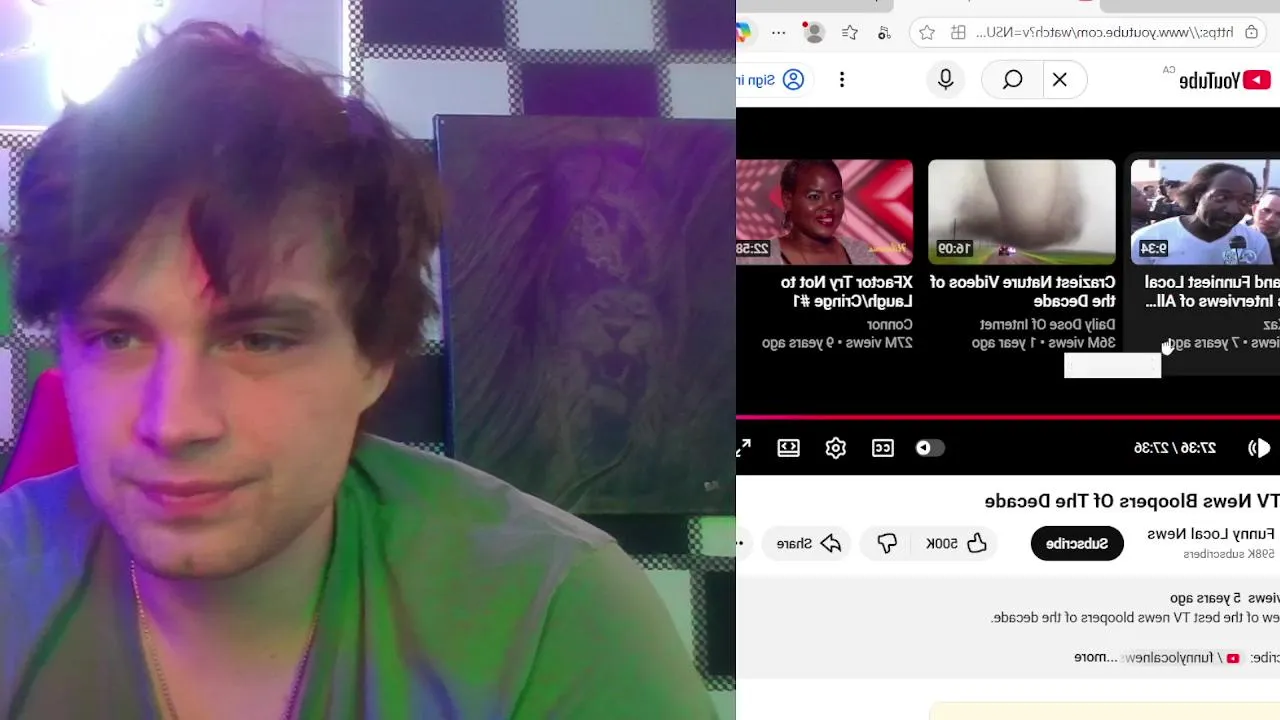Open the XFactor Try Not to Laugh thumbnail
Viewport: 1280px width, 720px height.
[824, 212]
